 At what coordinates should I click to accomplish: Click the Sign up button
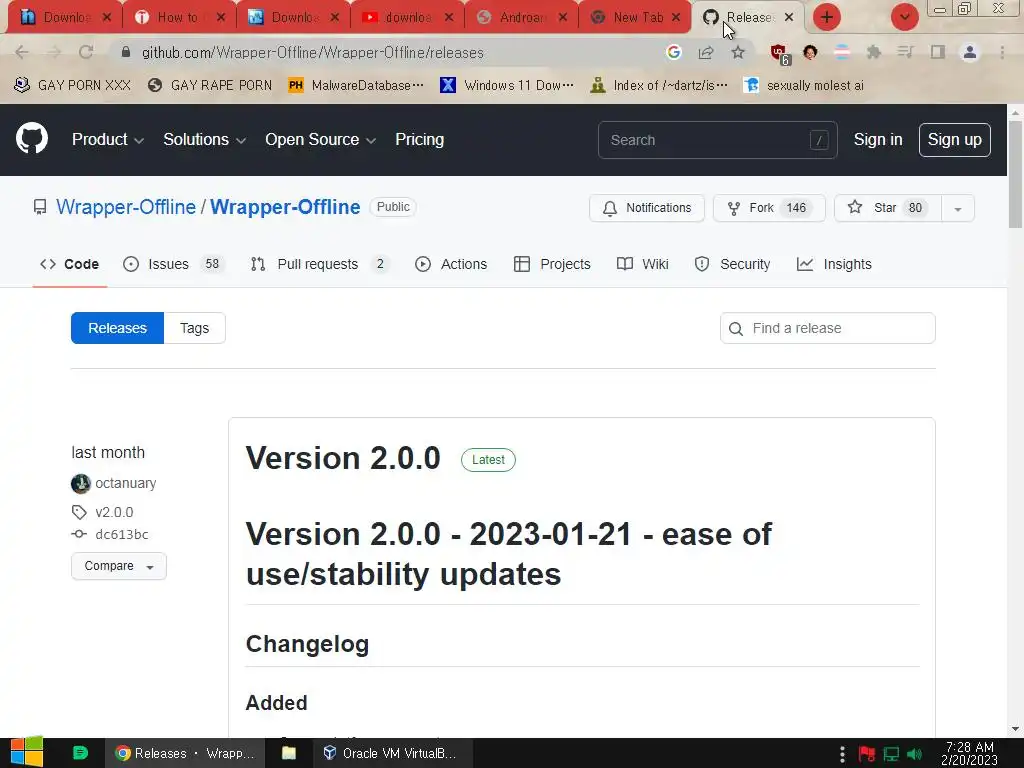click(x=954, y=140)
